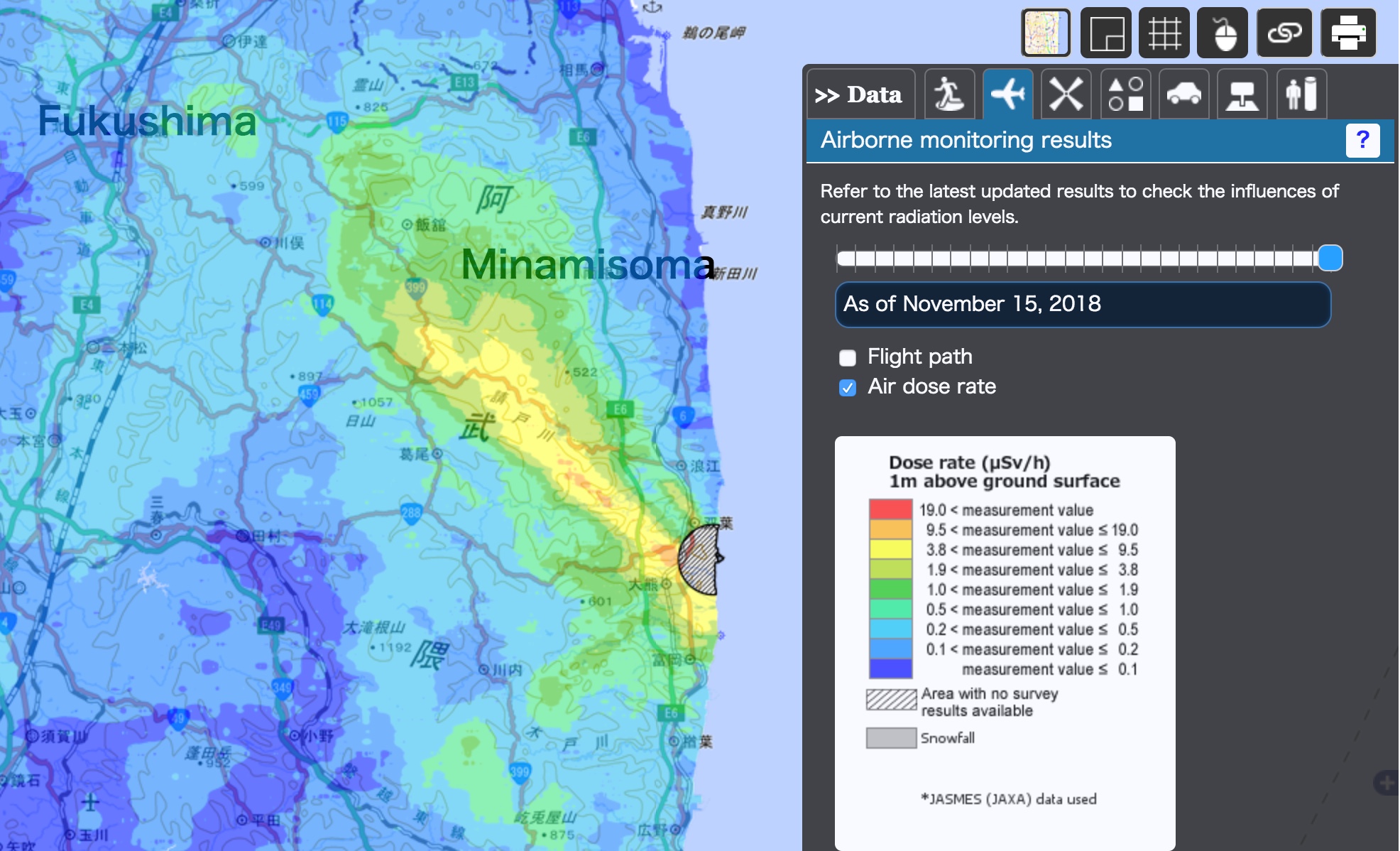The width and height of the screenshot is (1400, 851).
Task: Open help with question mark button
Action: click(1362, 140)
